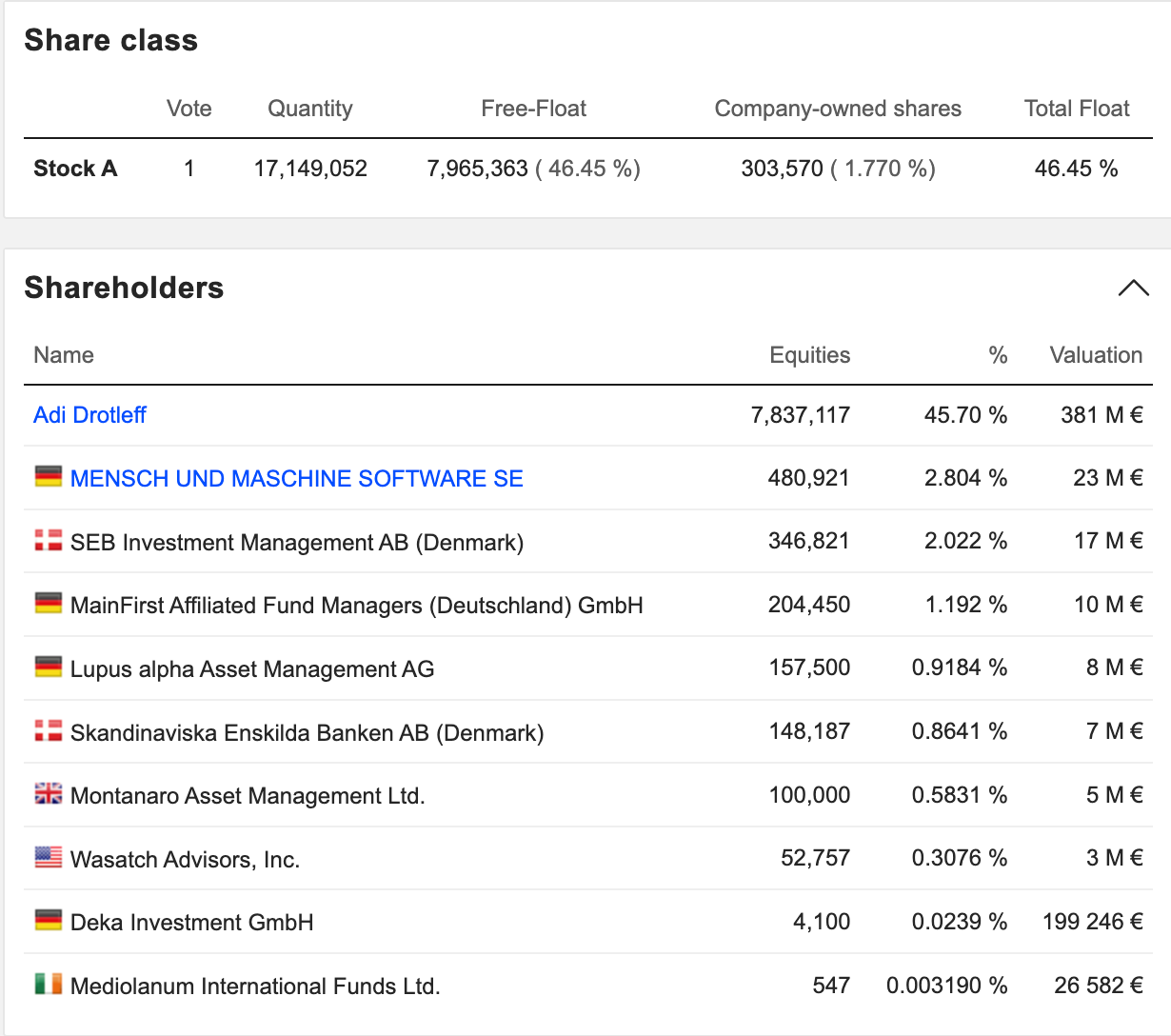Open MENSCH UND MASCHINE SOFTWARE SE link

(297, 478)
